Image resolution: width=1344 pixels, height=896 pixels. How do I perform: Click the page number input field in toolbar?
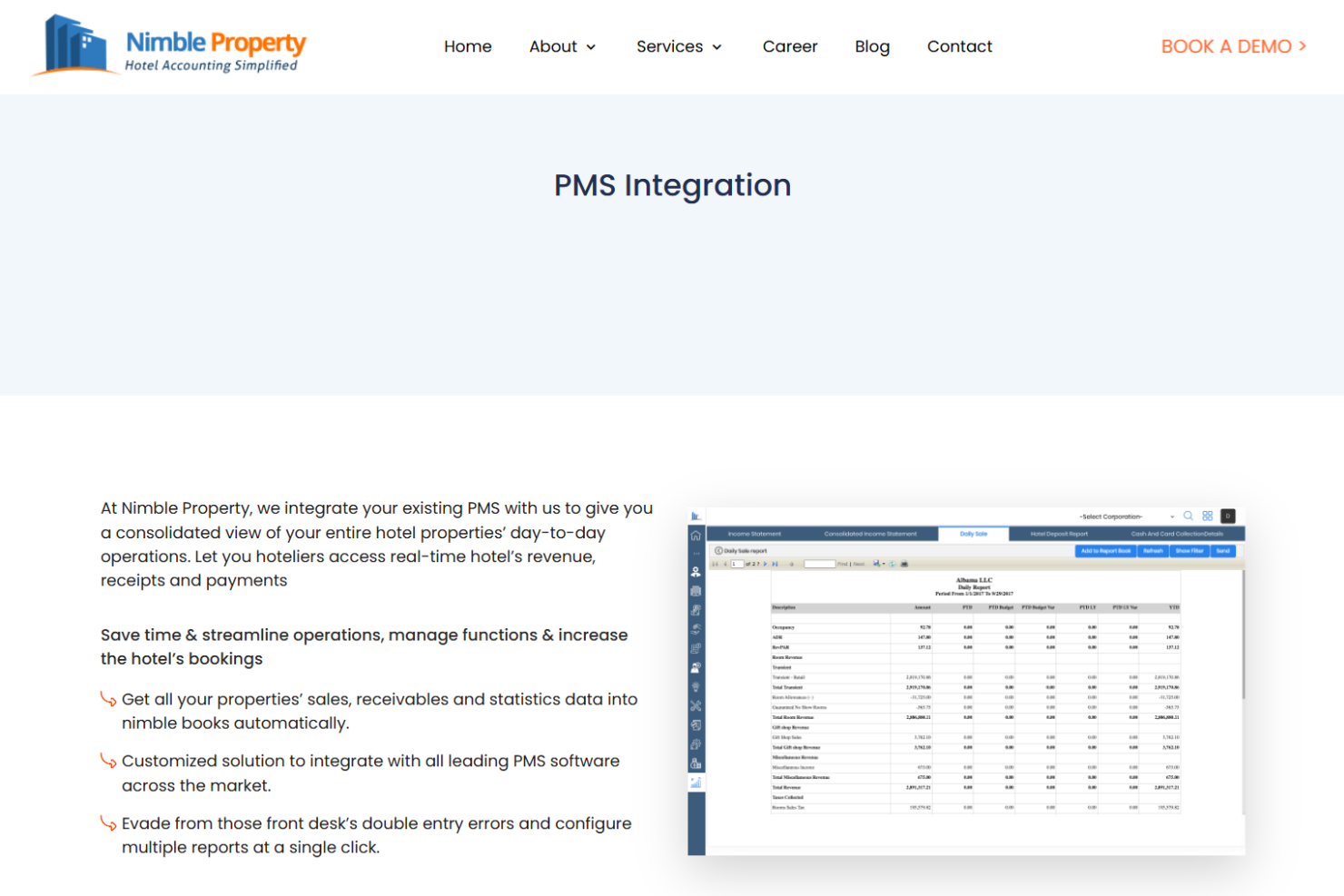pos(736,564)
